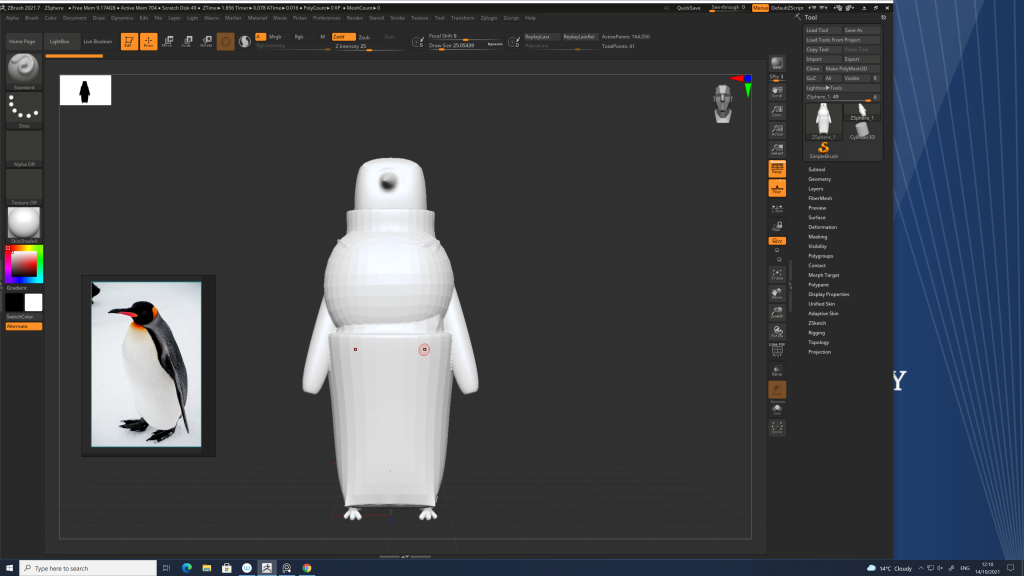Open the Standard brush picker

tap(24, 70)
